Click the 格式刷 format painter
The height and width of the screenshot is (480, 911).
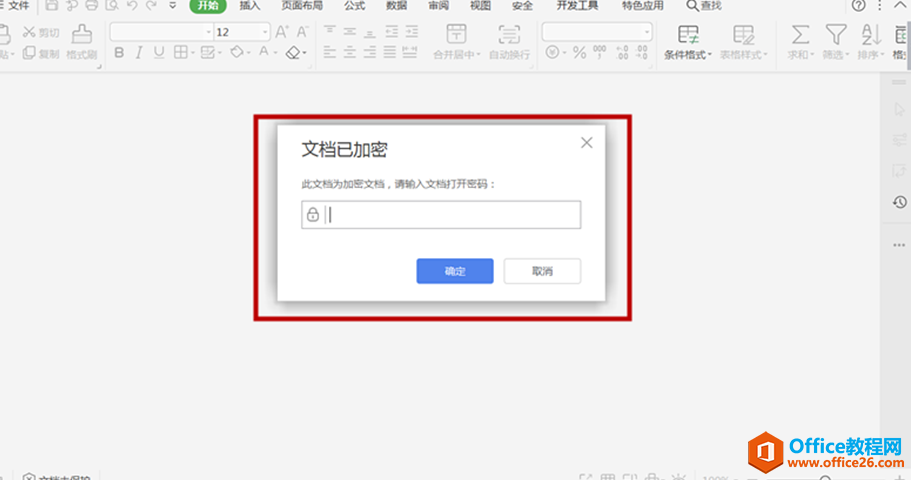[81, 42]
